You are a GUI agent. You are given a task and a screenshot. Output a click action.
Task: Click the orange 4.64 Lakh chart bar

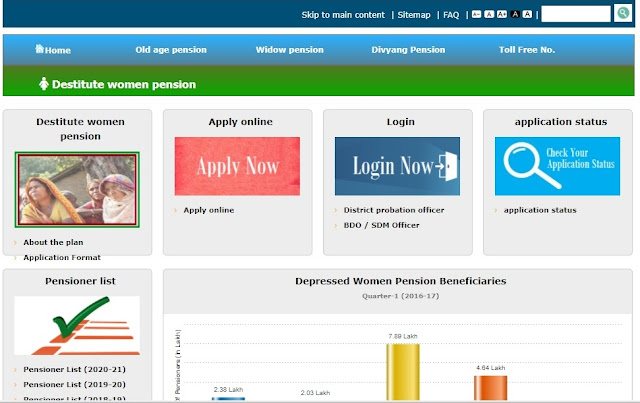click(x=490, y=388)
